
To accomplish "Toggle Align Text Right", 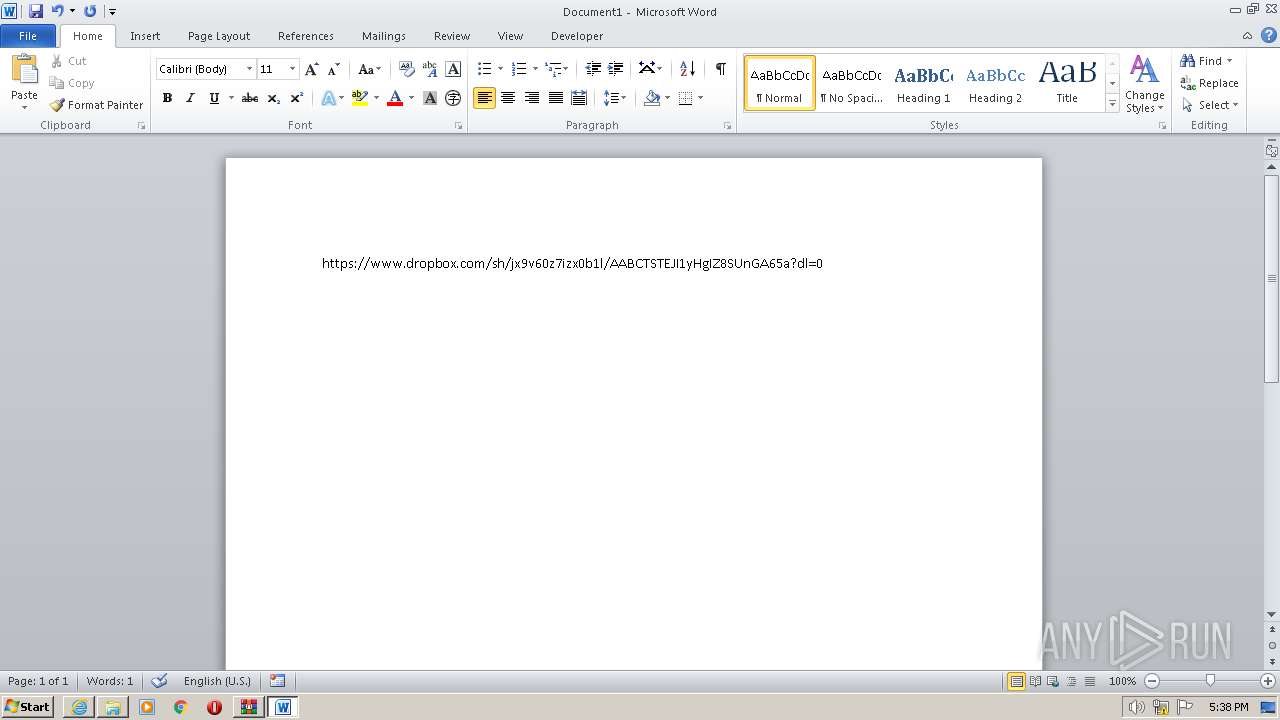I will coord(531,98).
